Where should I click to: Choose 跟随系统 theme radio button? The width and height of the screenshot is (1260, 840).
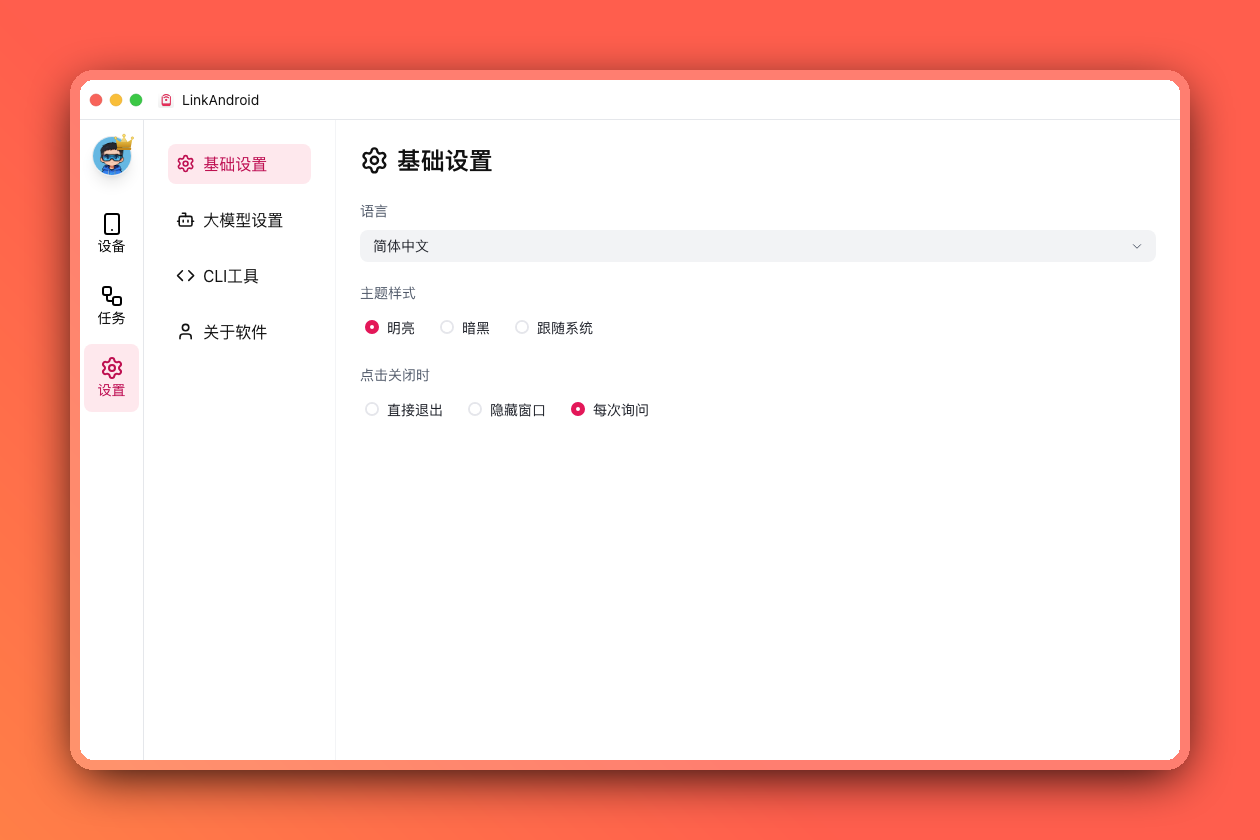click(x=522, y=327)
